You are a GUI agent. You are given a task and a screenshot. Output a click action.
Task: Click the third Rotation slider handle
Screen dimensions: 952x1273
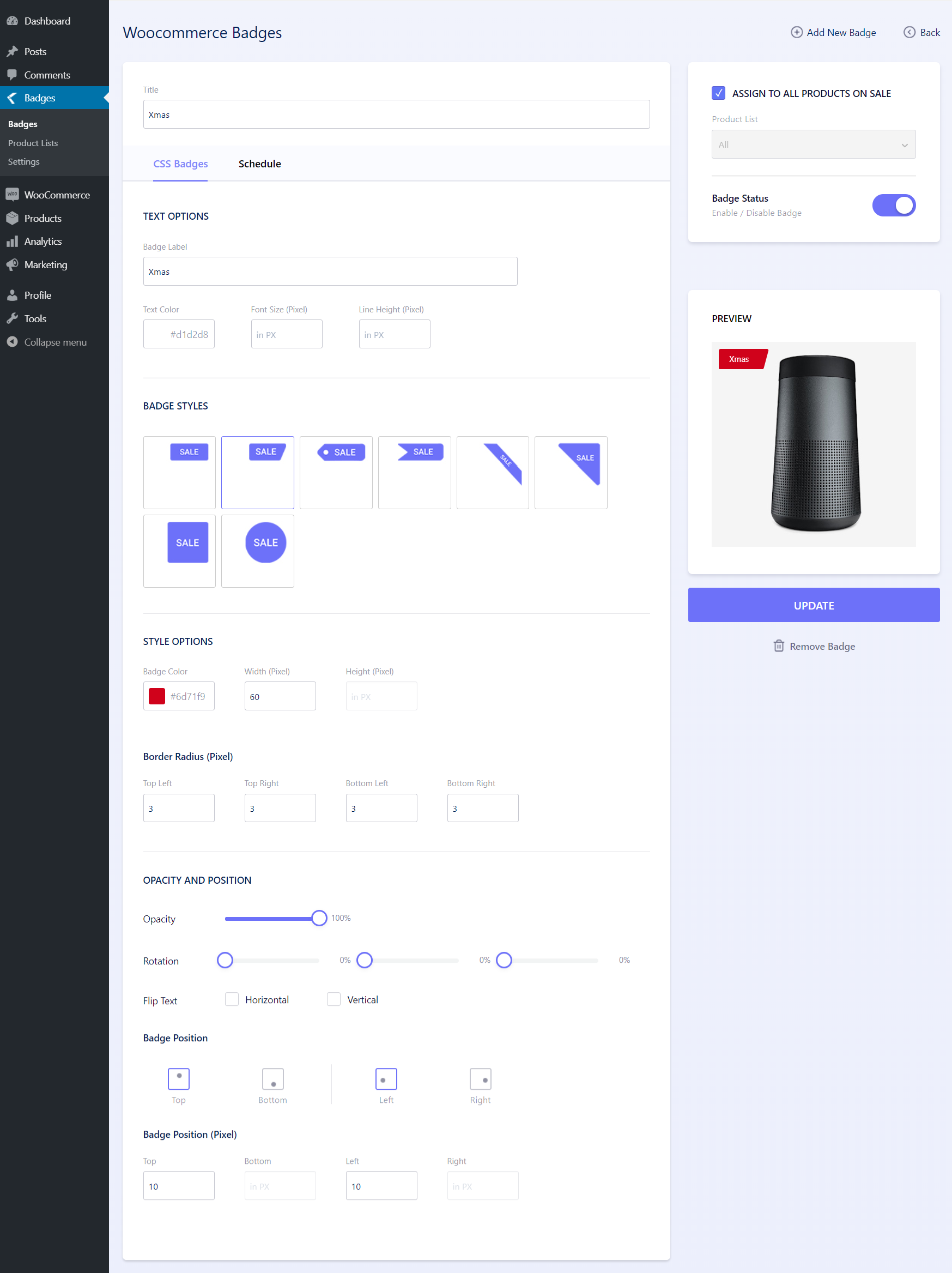(504, 960)
